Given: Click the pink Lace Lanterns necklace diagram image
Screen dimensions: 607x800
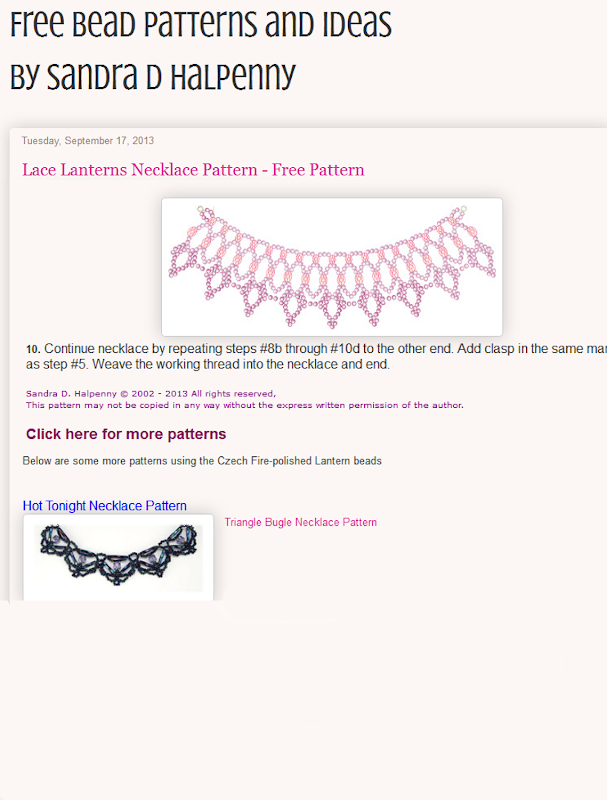Looking at the screenshot, I should [x=332, y=267].
